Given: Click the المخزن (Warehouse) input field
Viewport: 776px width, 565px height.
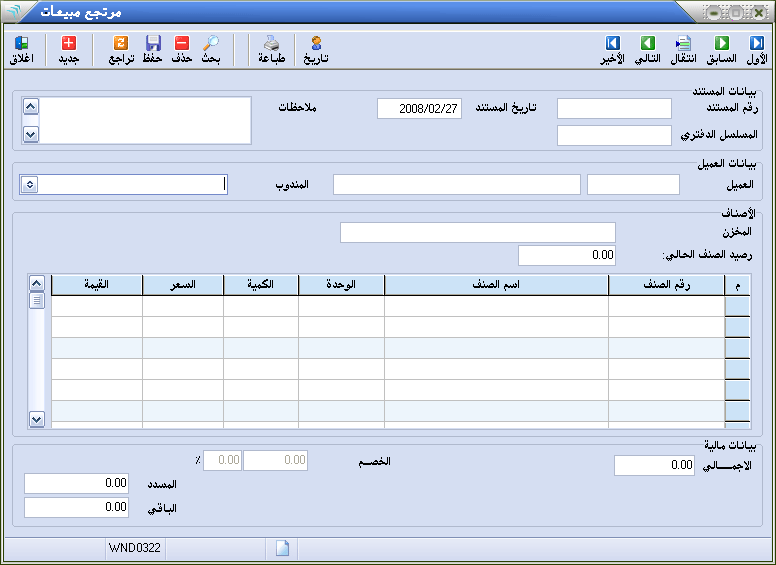Looking at the screenshot, I should [477, 232].
